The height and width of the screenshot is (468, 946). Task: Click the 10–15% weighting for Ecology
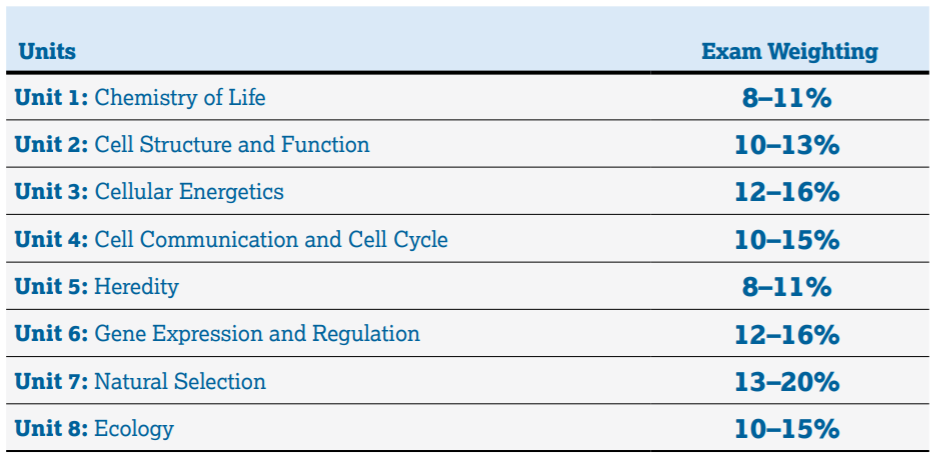787,429
